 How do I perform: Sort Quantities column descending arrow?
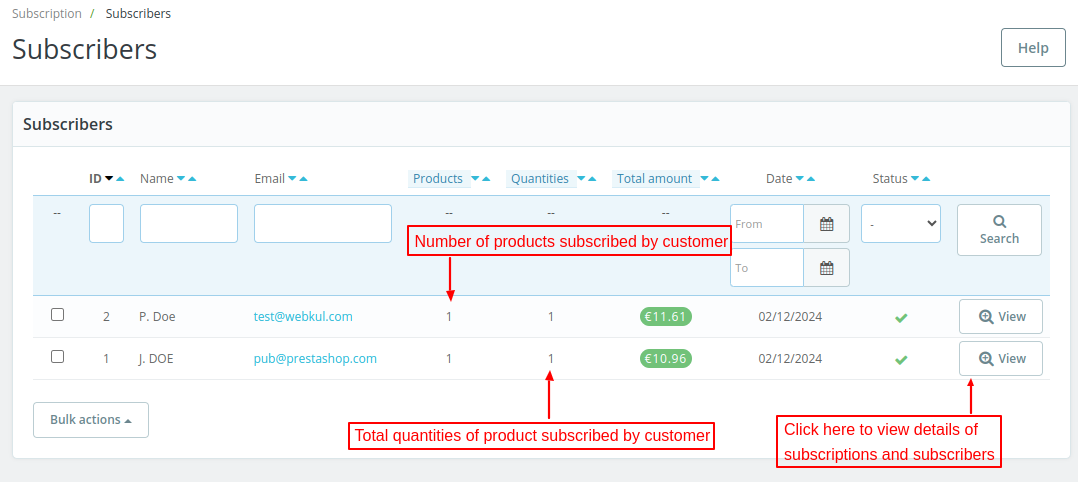(x=582, y=179)
